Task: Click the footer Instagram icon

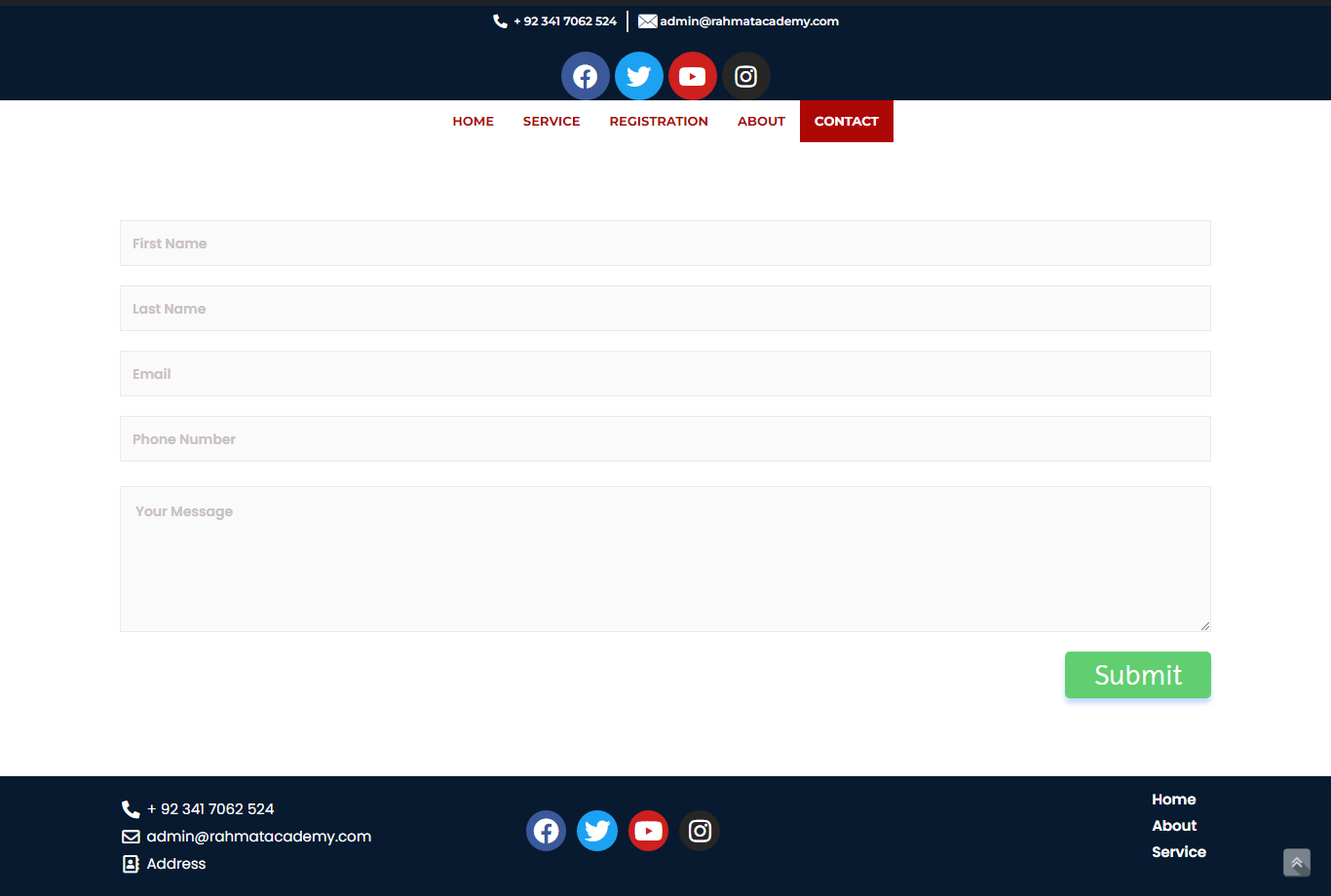Action: (x=700, y=831)
